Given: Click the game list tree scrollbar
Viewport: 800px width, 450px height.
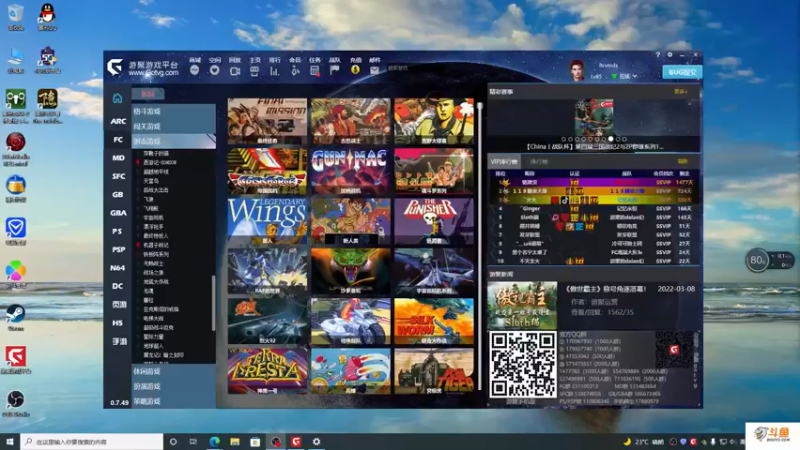Looking at the screenshot, I should click(x=213, y=304).
